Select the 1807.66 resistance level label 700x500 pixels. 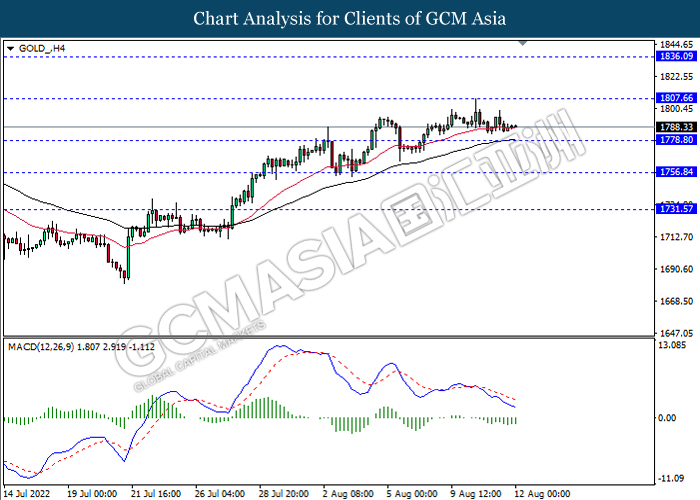[x=676, y=98]
